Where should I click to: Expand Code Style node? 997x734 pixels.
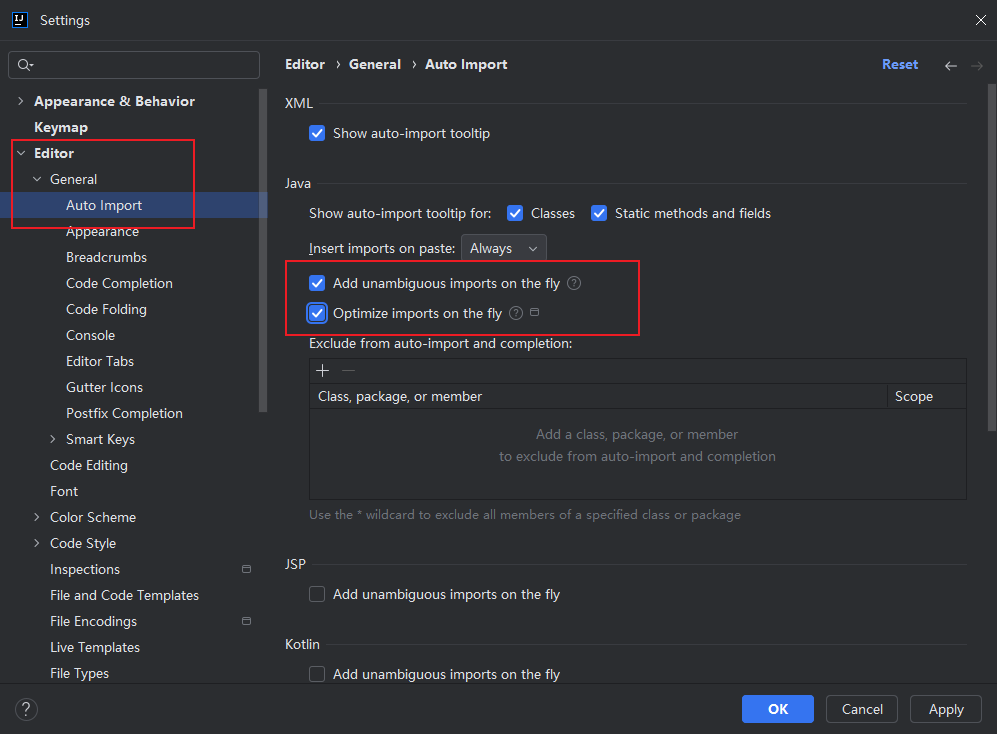point(37,543)
